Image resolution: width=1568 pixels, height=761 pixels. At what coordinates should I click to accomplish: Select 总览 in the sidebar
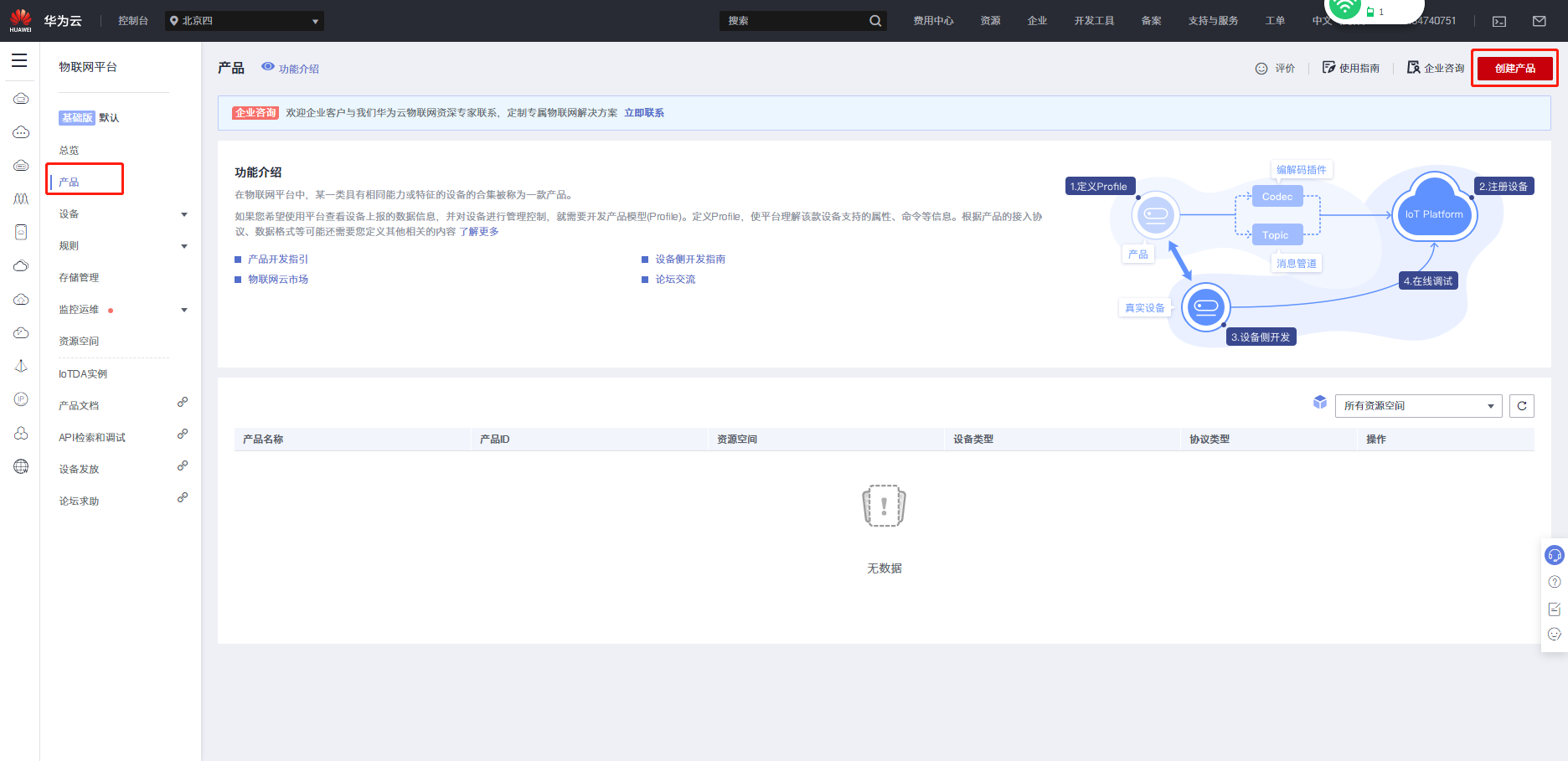tap(69, 151)
